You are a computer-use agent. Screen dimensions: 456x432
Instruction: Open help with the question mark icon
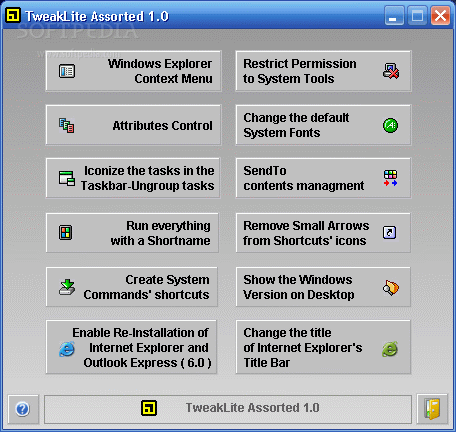click(x=23, y=409)
